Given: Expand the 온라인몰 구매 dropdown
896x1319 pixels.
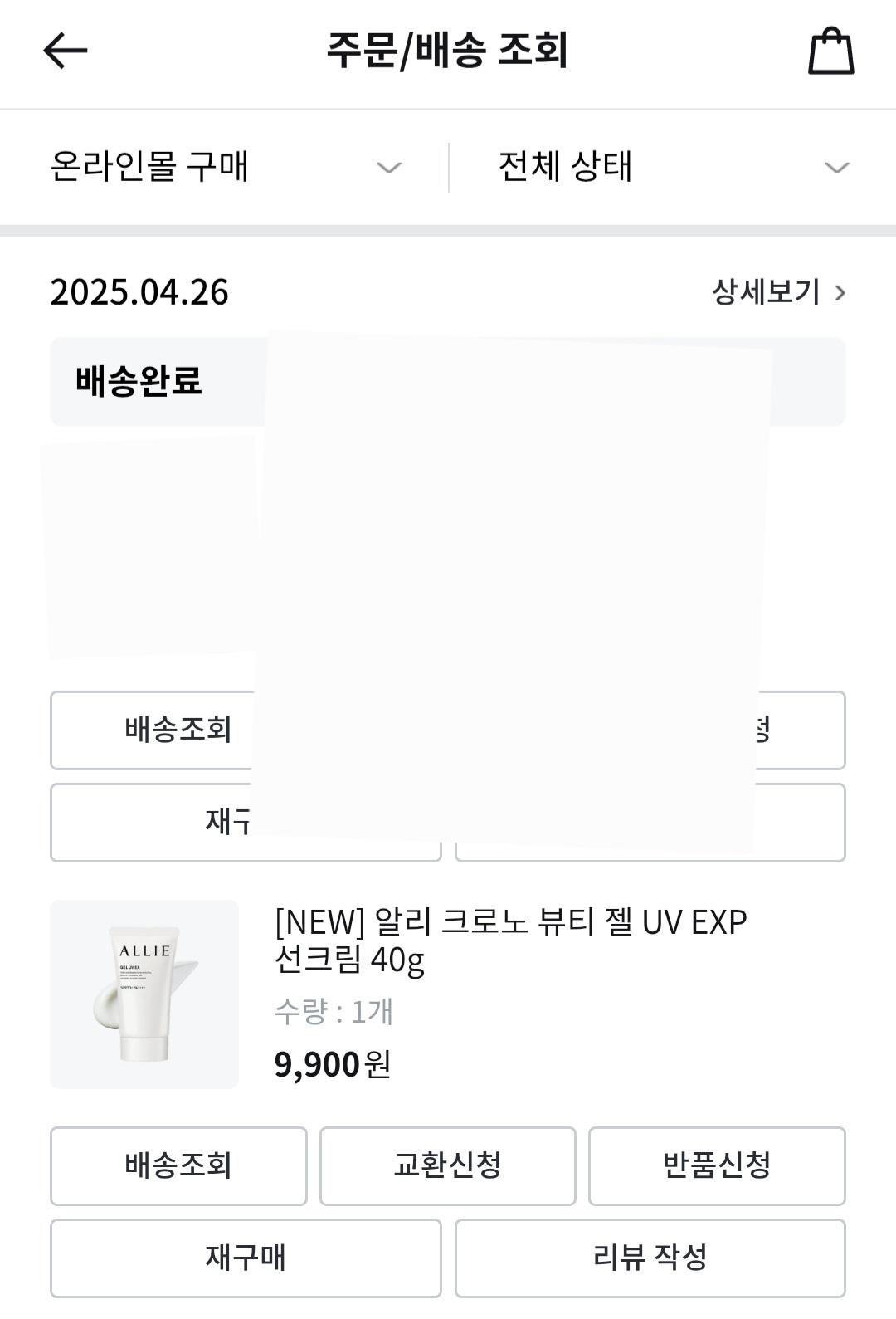Looking at the screenshot, I should (226, 167).
